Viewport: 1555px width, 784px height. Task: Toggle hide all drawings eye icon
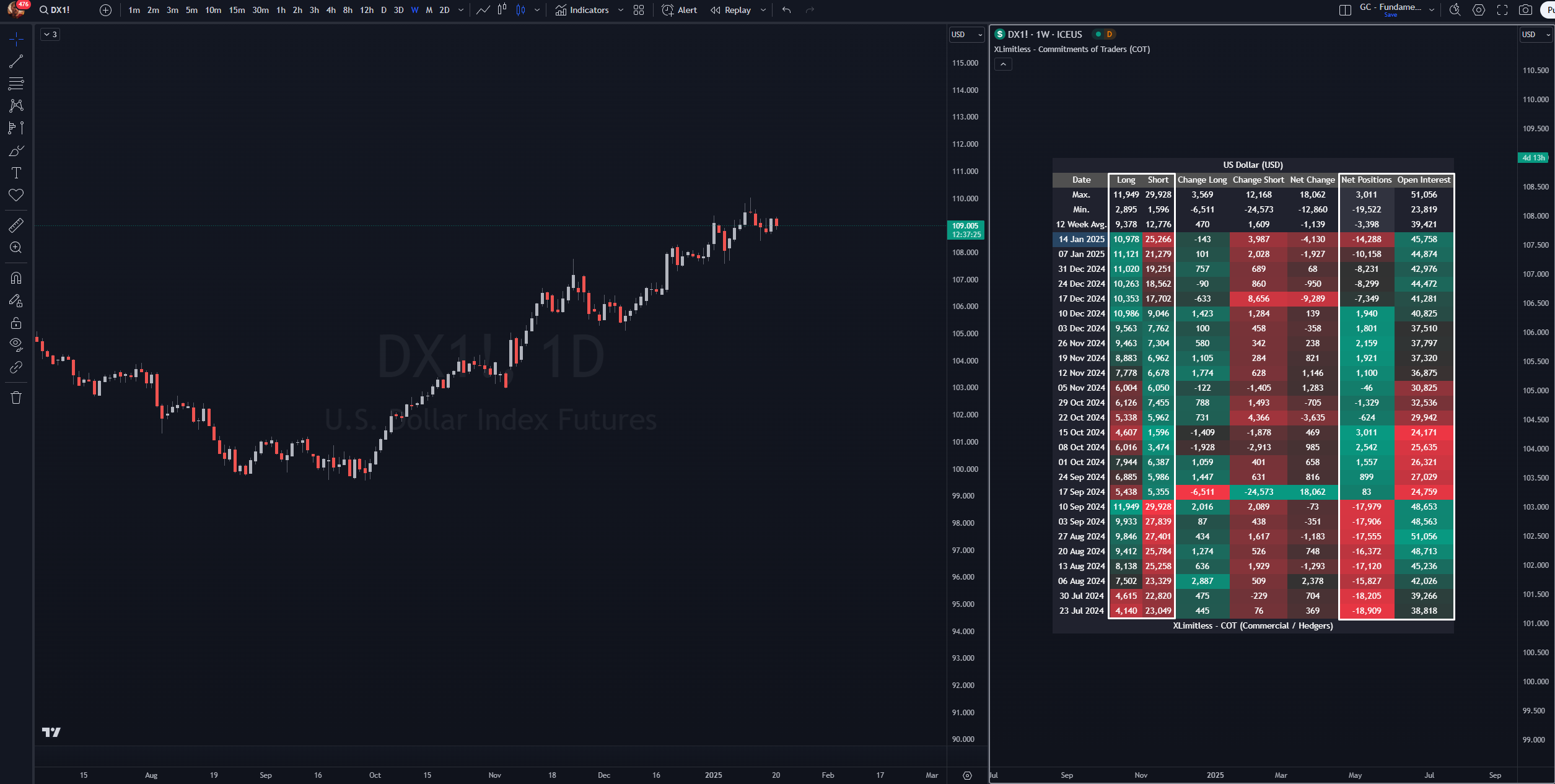16,344
